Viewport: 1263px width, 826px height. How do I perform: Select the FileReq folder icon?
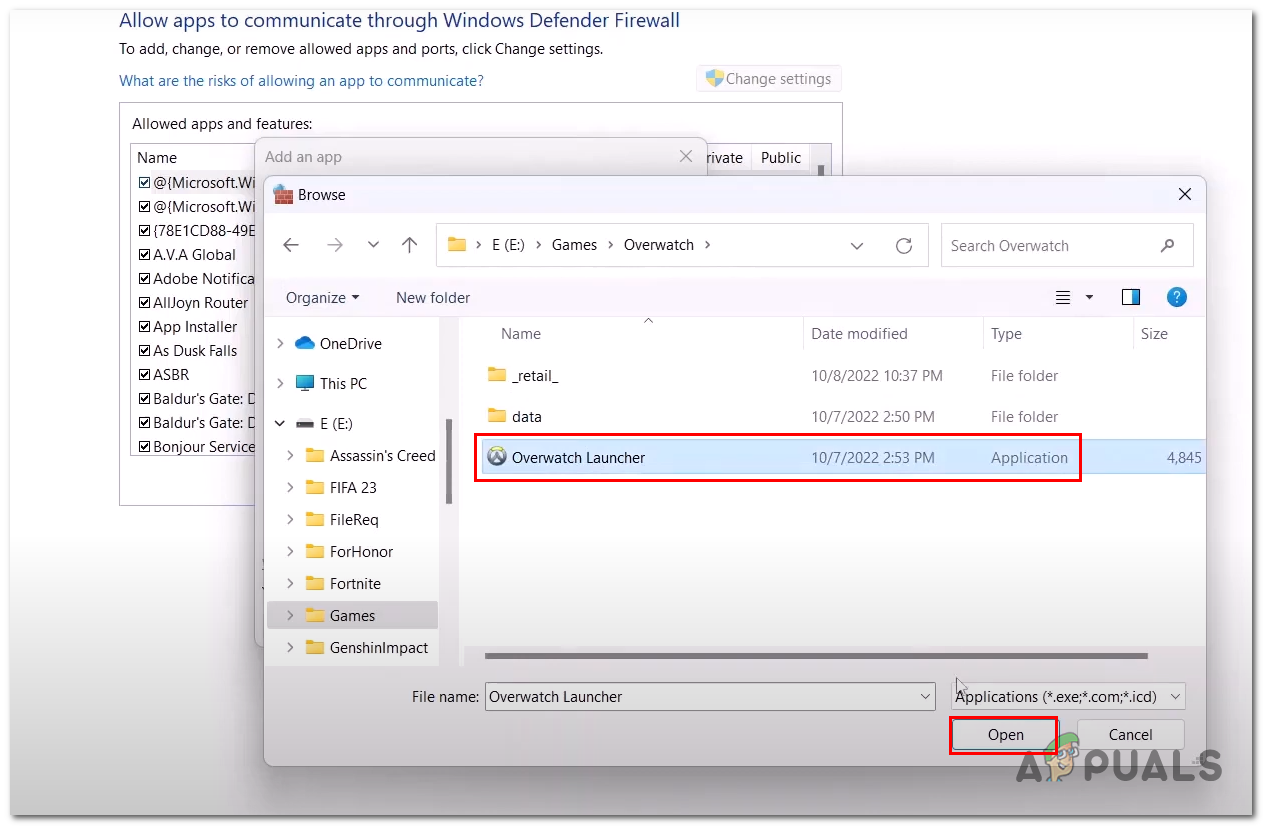(315, 519)
